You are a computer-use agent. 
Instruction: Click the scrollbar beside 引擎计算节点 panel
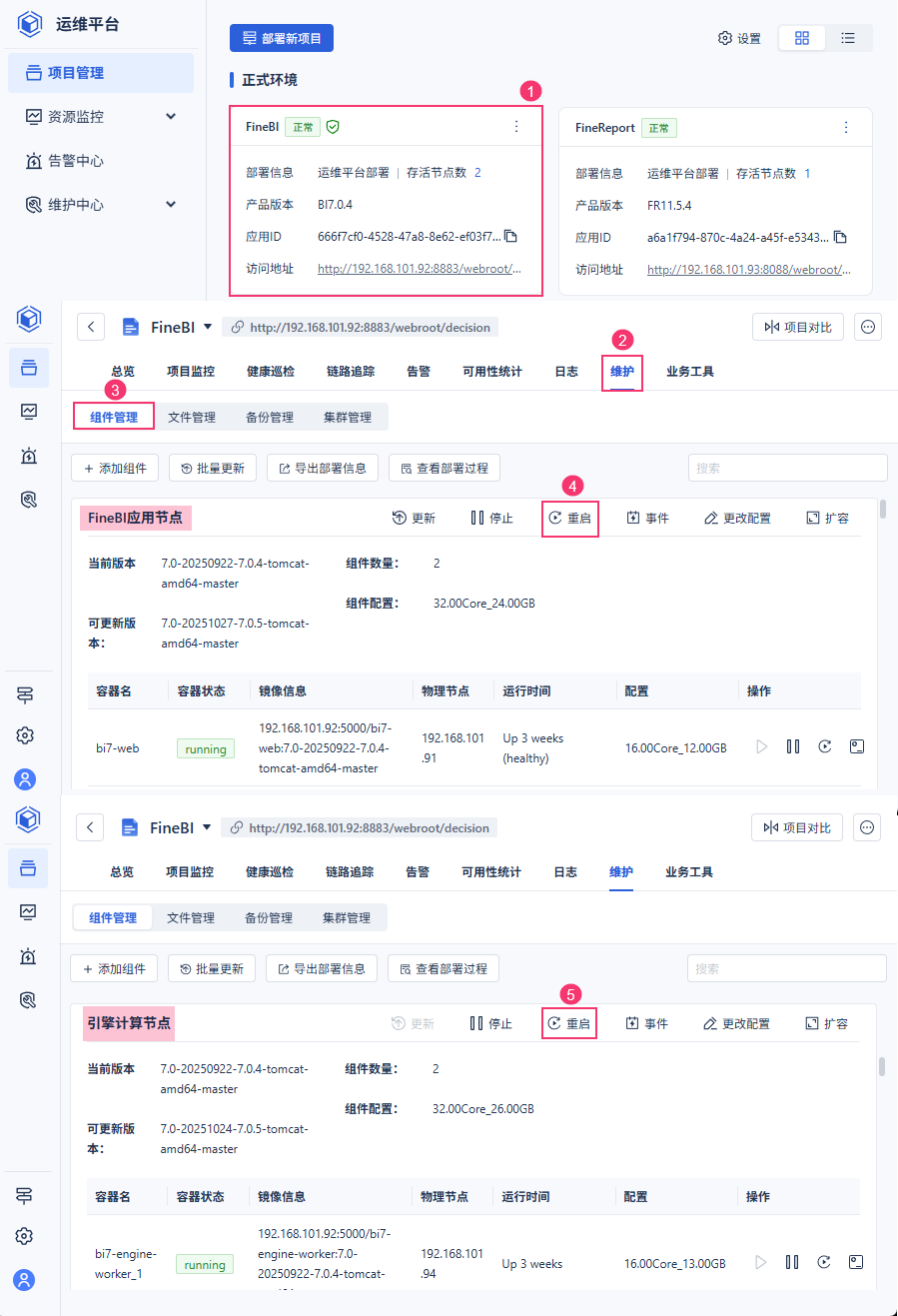[882, 1067]
